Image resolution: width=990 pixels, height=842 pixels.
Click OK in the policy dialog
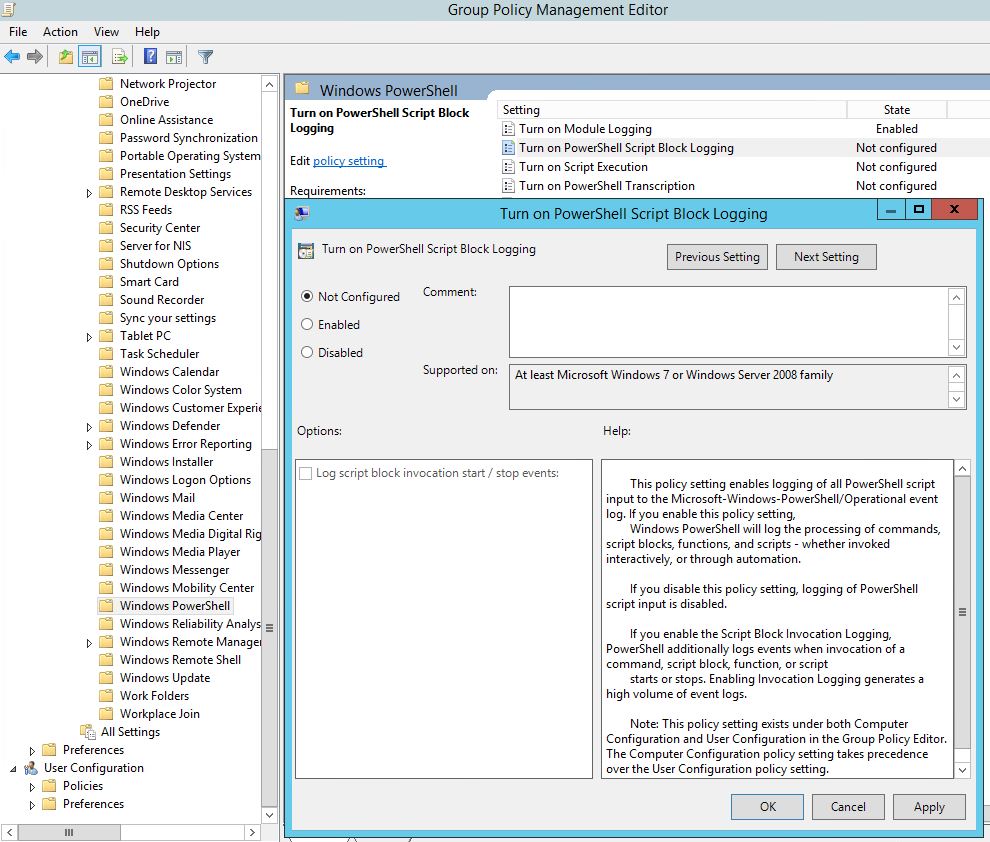tap(767, 807)
